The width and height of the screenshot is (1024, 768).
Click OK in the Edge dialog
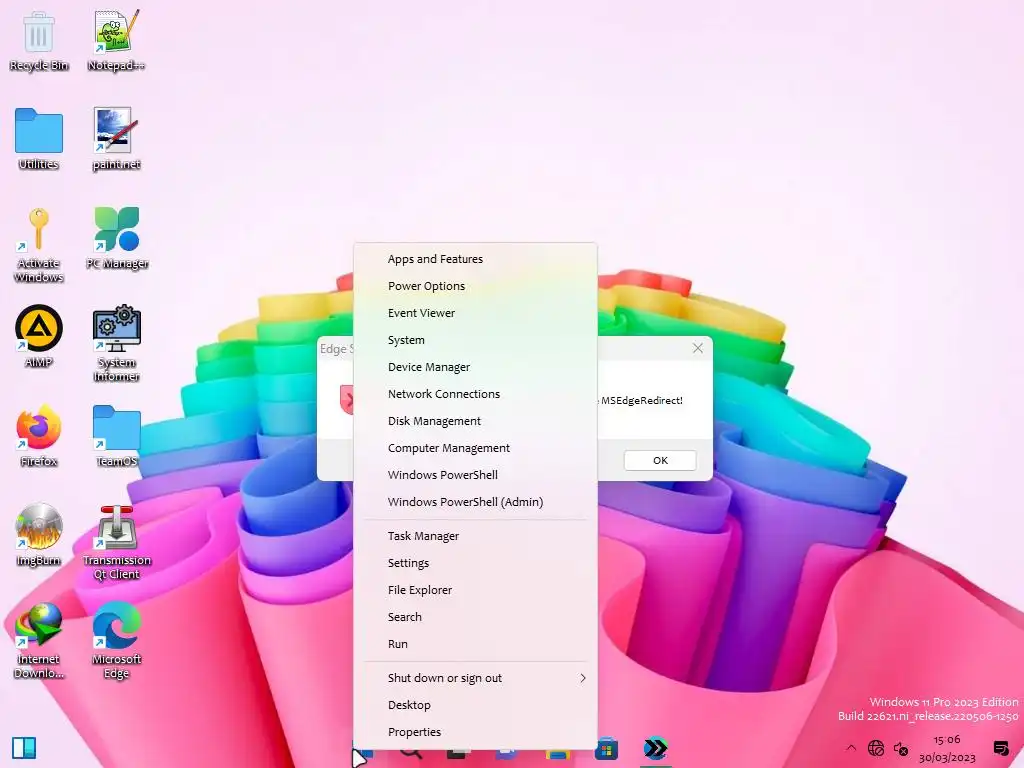pyautogui.click(x=660, y=460)
